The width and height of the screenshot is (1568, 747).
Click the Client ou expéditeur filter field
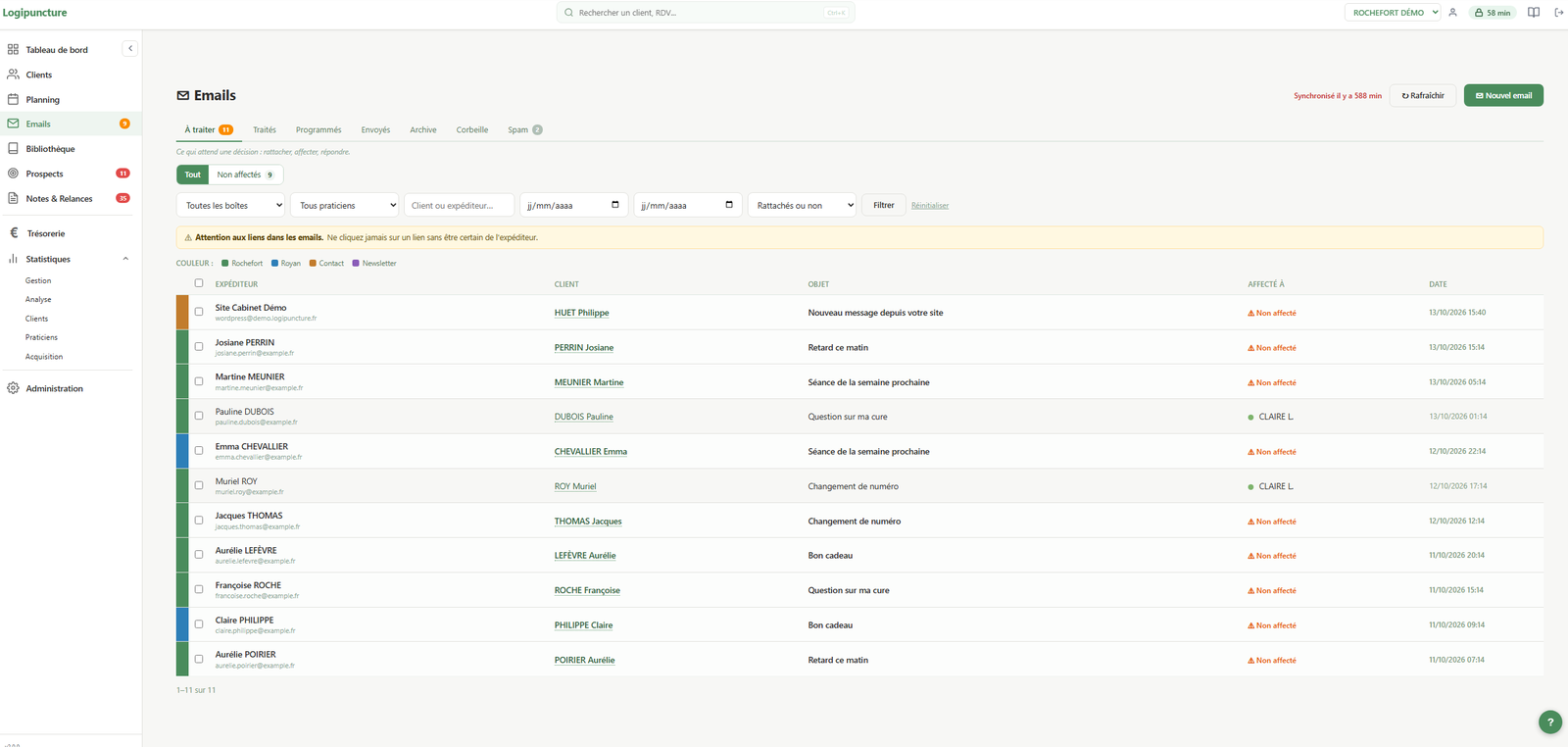tap(460, 205)
